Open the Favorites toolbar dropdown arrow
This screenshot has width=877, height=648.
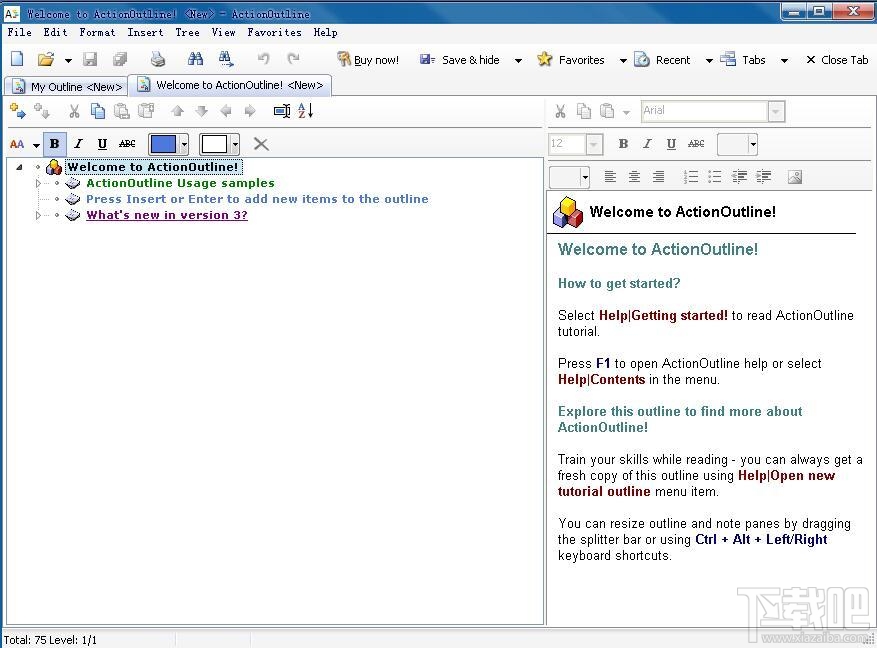pyautogui.click(x=623, y=60)
